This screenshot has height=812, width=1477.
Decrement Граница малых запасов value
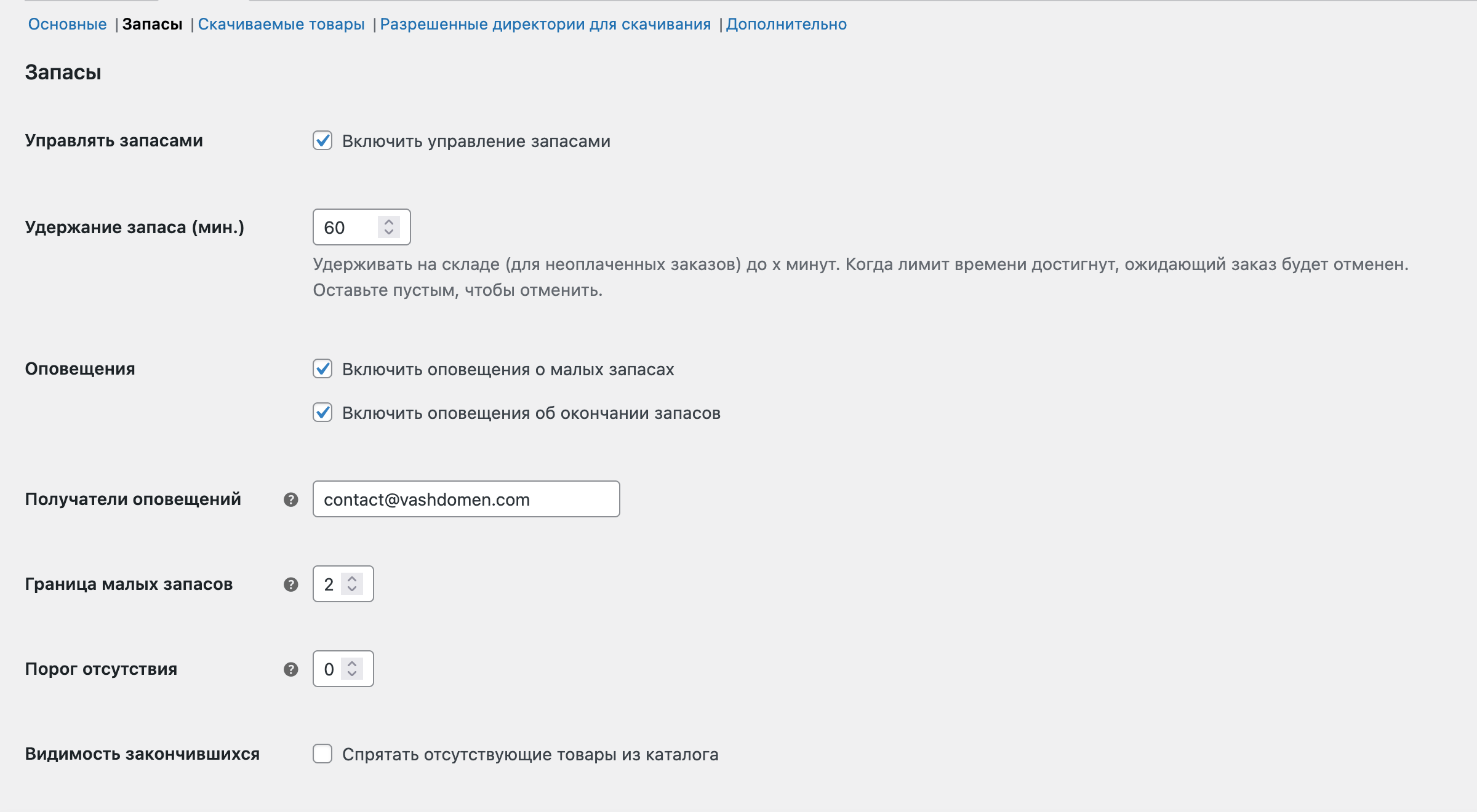[x=352, y=589]
